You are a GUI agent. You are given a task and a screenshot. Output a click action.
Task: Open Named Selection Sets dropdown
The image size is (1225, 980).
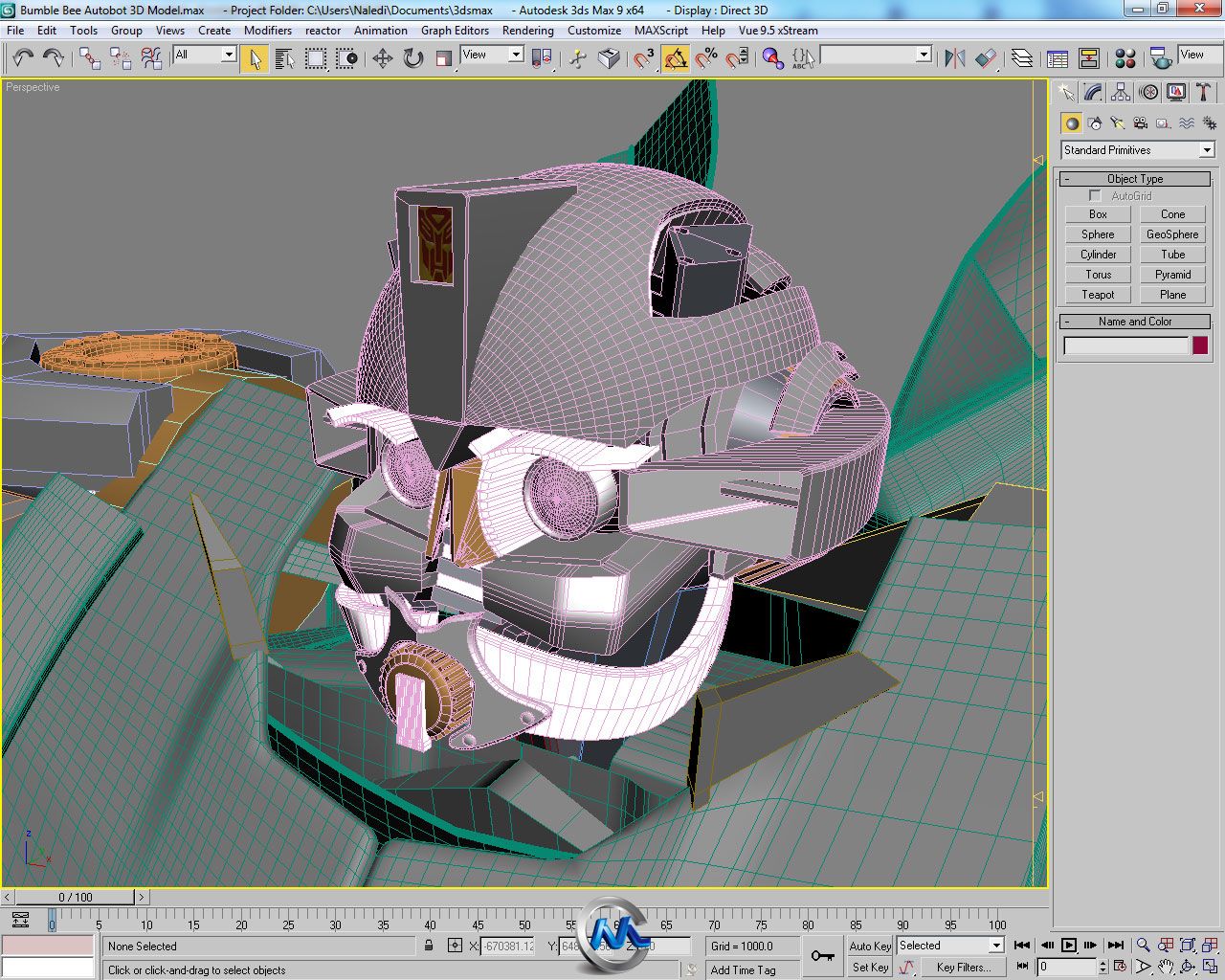[876, 55]
